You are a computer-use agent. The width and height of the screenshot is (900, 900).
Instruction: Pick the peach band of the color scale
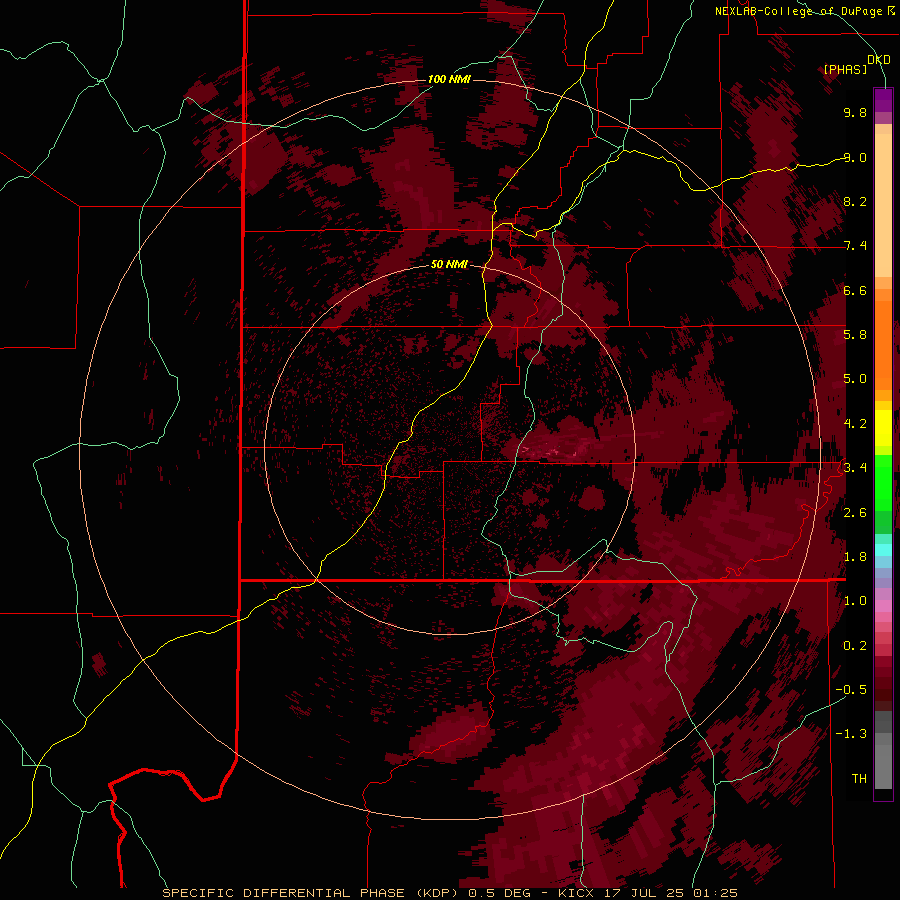pos(883,205)
